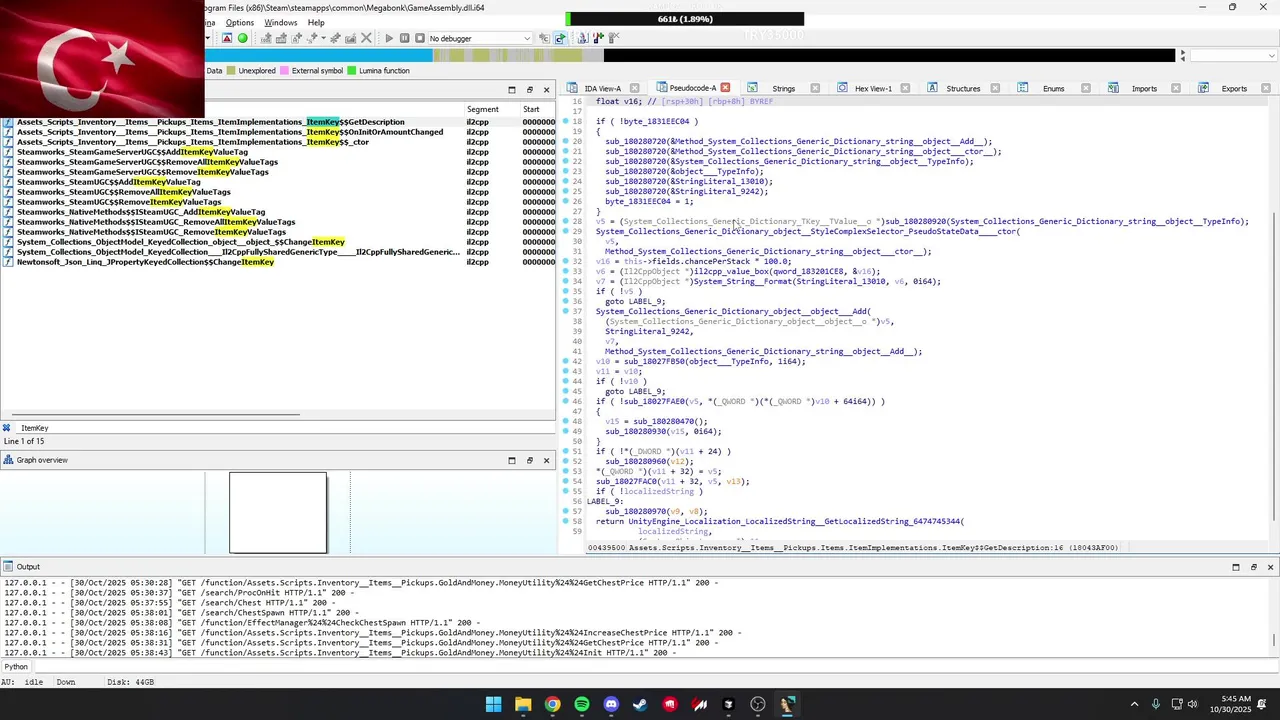The width and height of the screenshot is (1280, 720).
Task: Close the Pseudocode-A tab
Action: coord(725,88)
